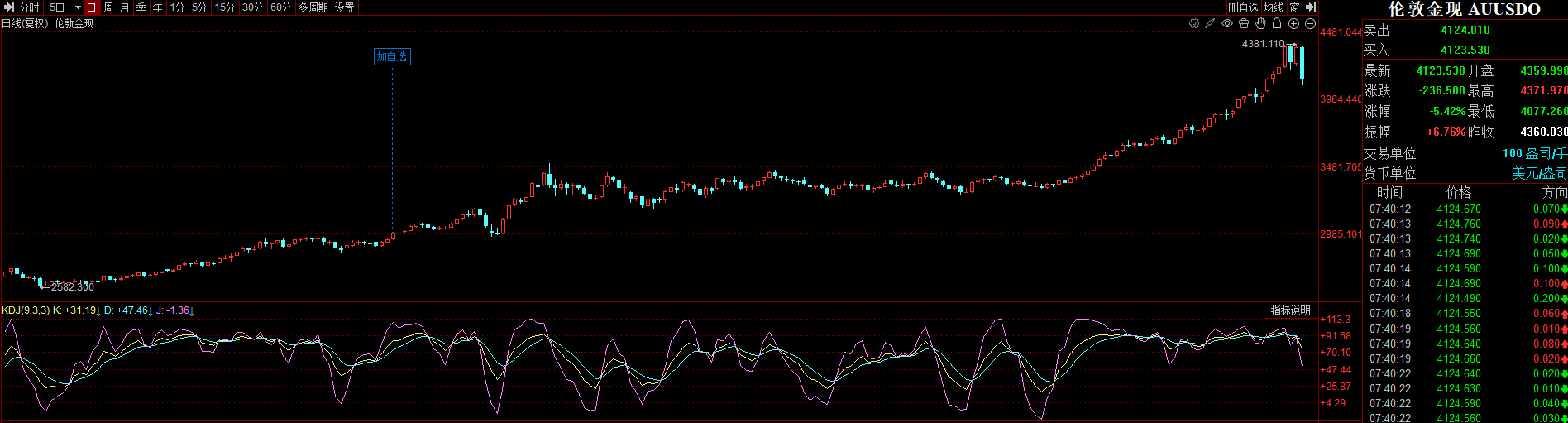Toggle the chart lock icon
This screenshot has height=423, width=1568.
pos(1277,24)
